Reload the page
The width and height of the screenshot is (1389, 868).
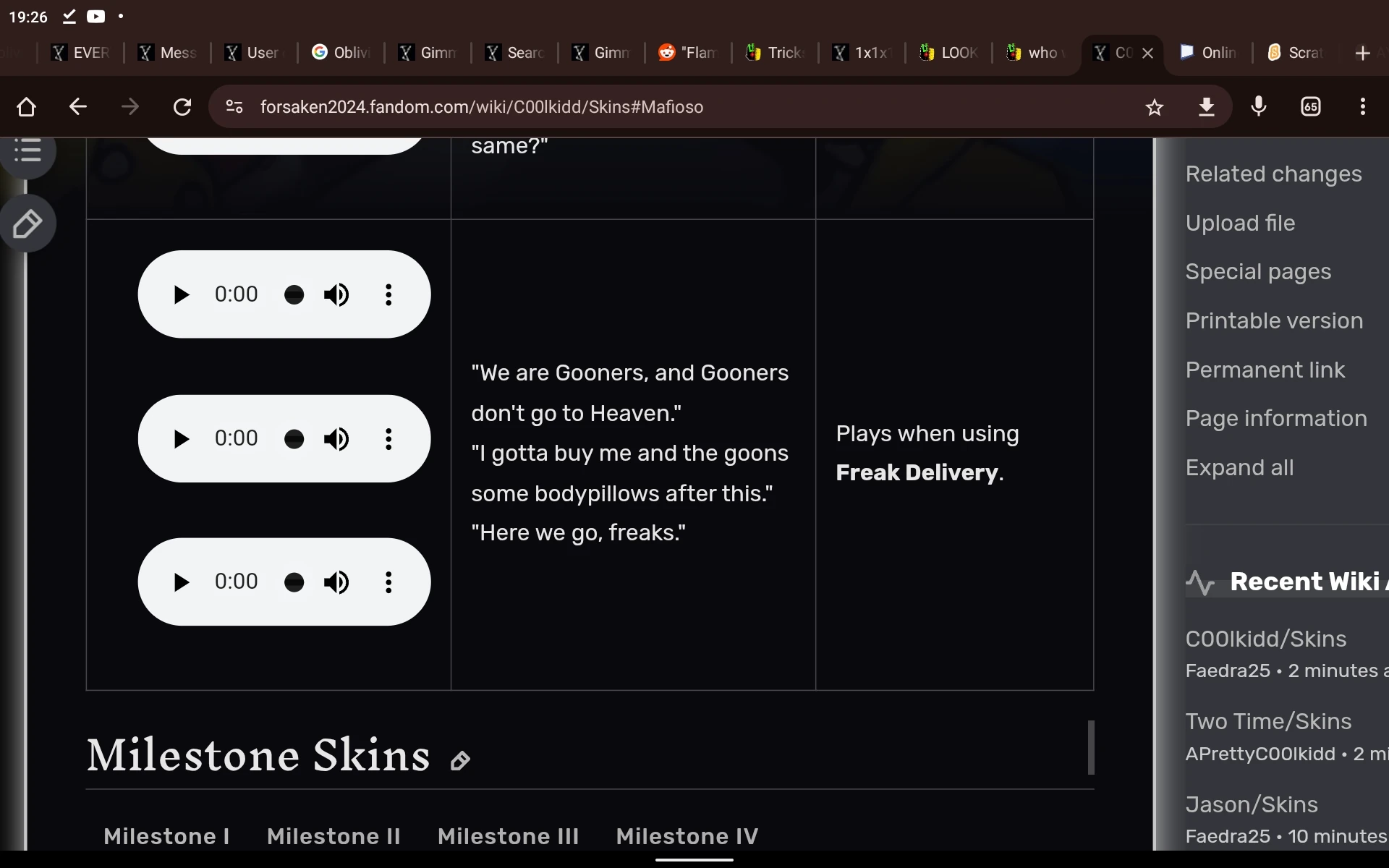pos(182,107)
